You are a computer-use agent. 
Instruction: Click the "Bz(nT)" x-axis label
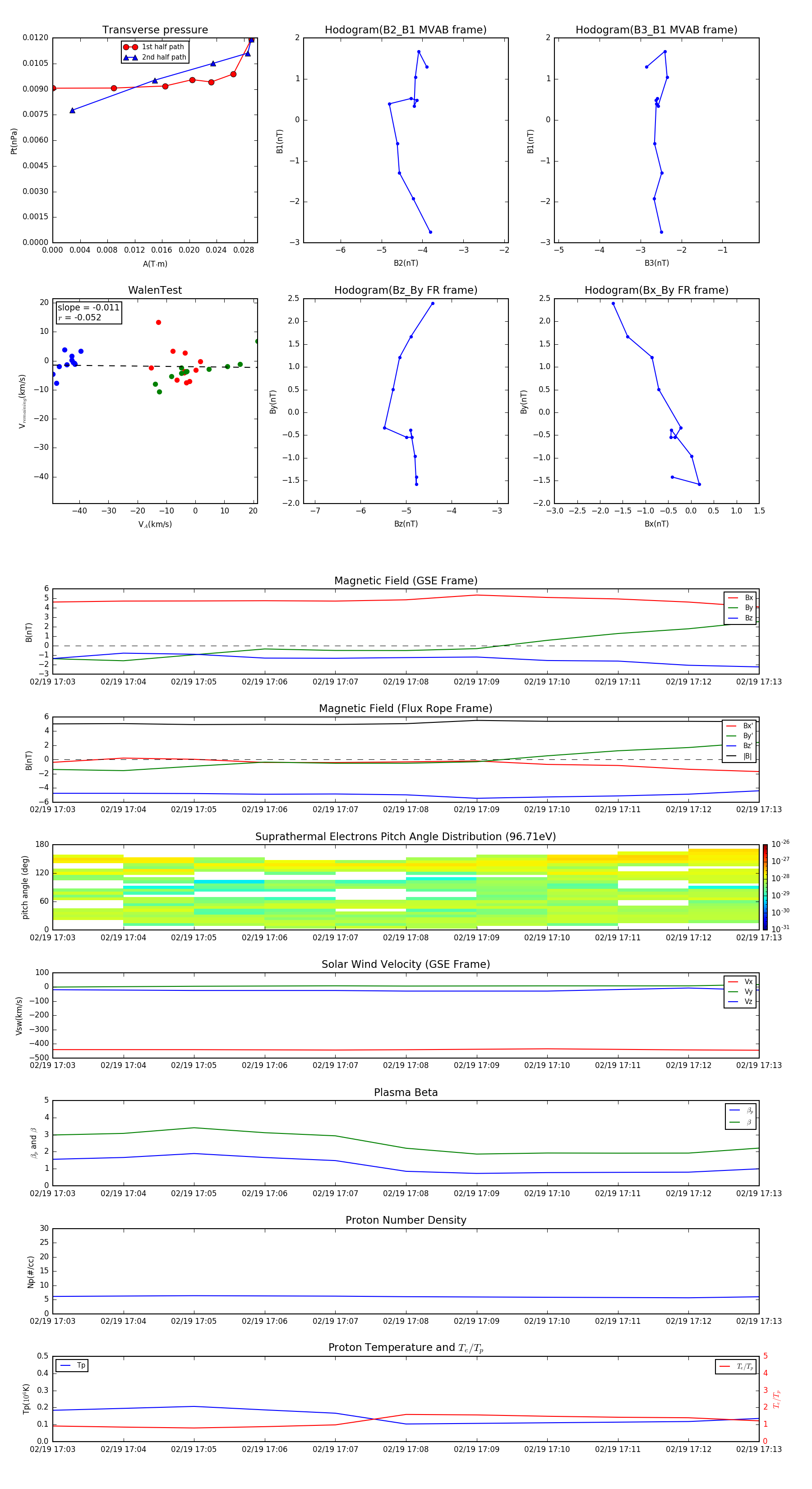406,524
